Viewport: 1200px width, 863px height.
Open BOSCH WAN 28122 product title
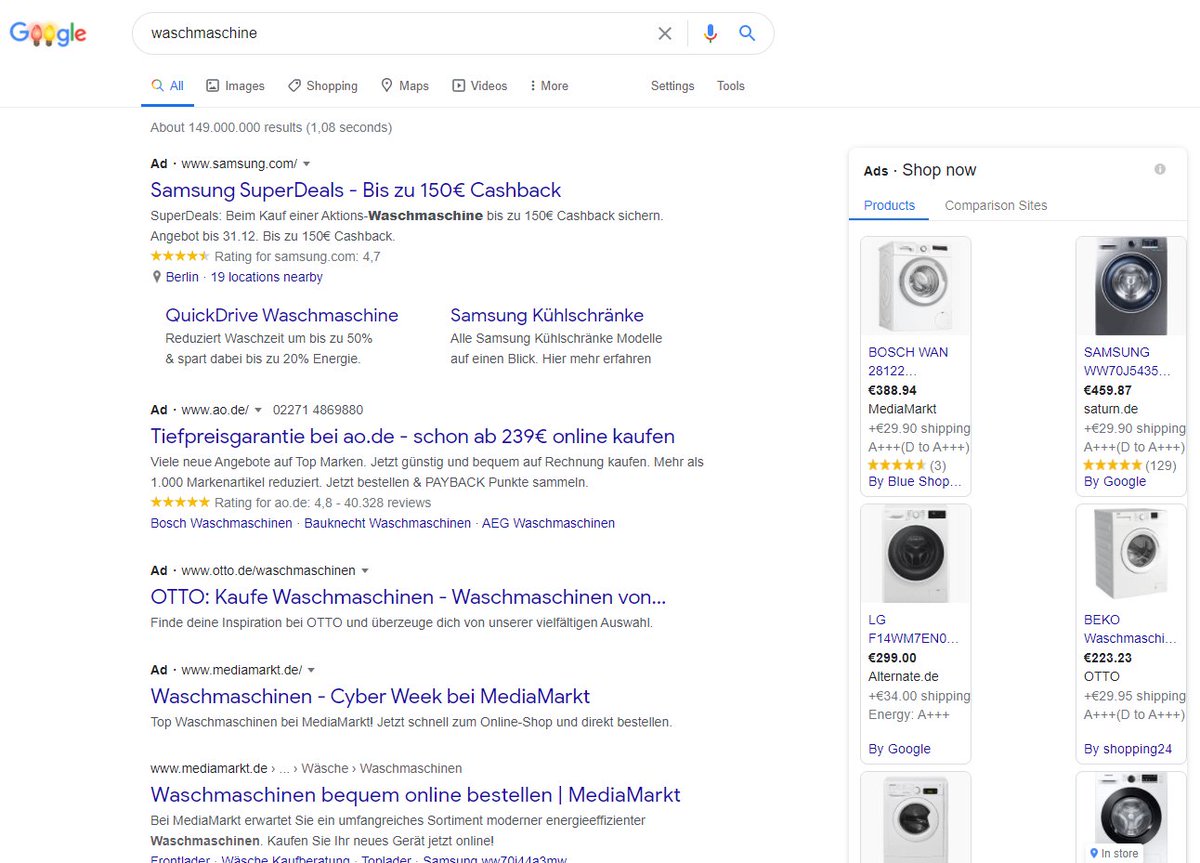908,361
